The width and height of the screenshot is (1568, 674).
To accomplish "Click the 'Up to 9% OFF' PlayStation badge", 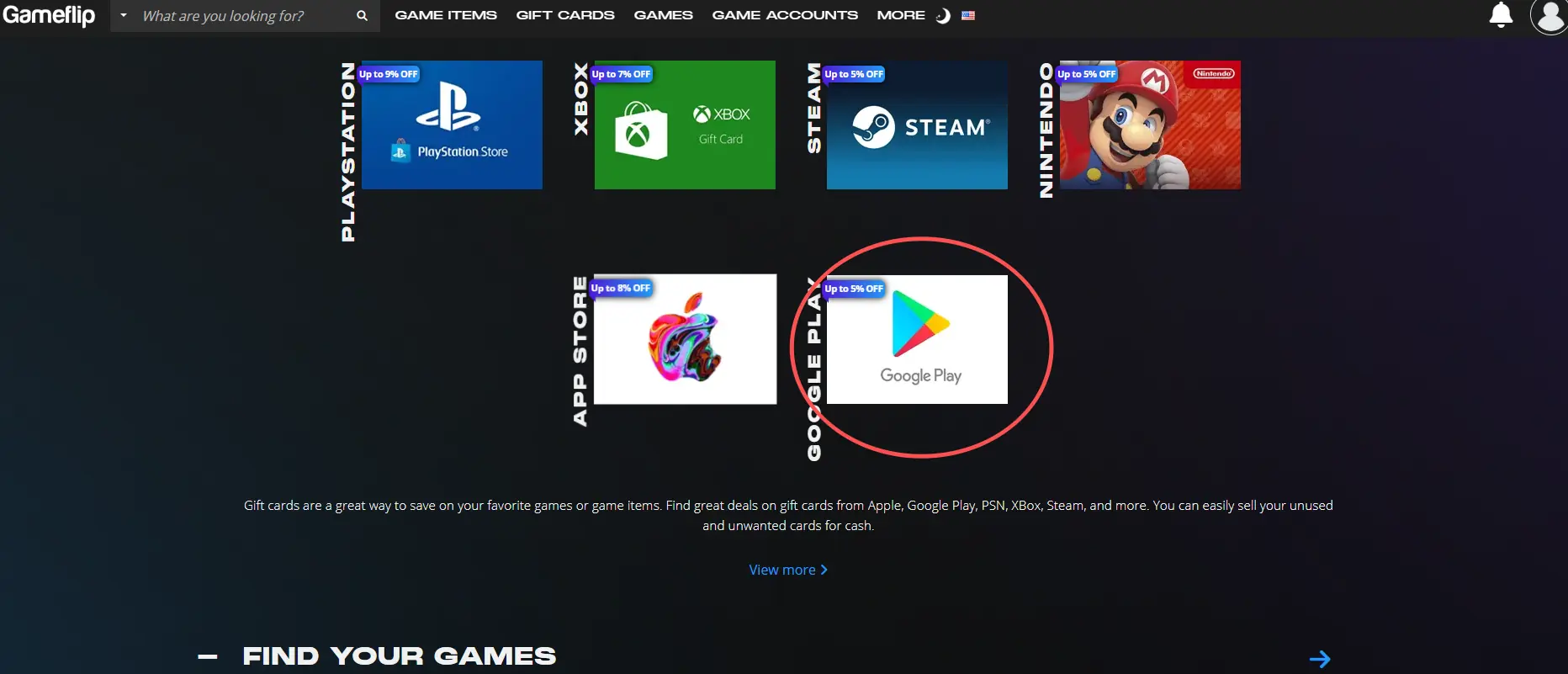I will point(389,74).
